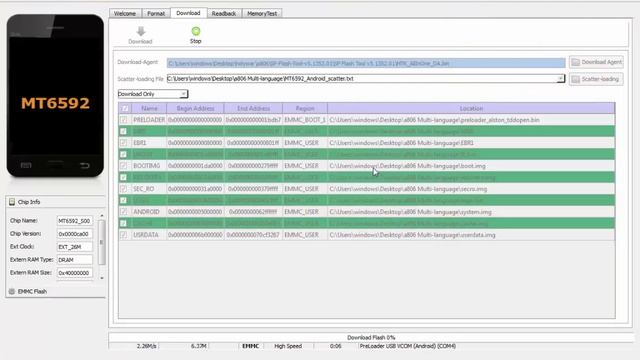Click the MT6592 phone image
Screen dimensions: 640x360
55,96
